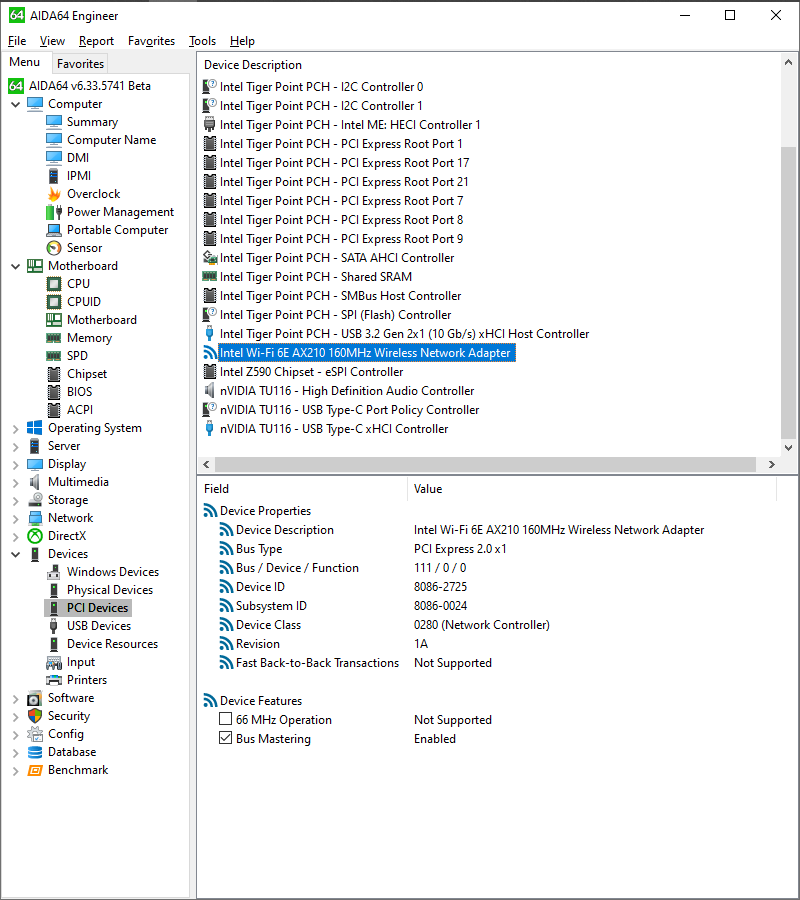Open the Help menu
800x900 pixels.
(x=242, y=41)
